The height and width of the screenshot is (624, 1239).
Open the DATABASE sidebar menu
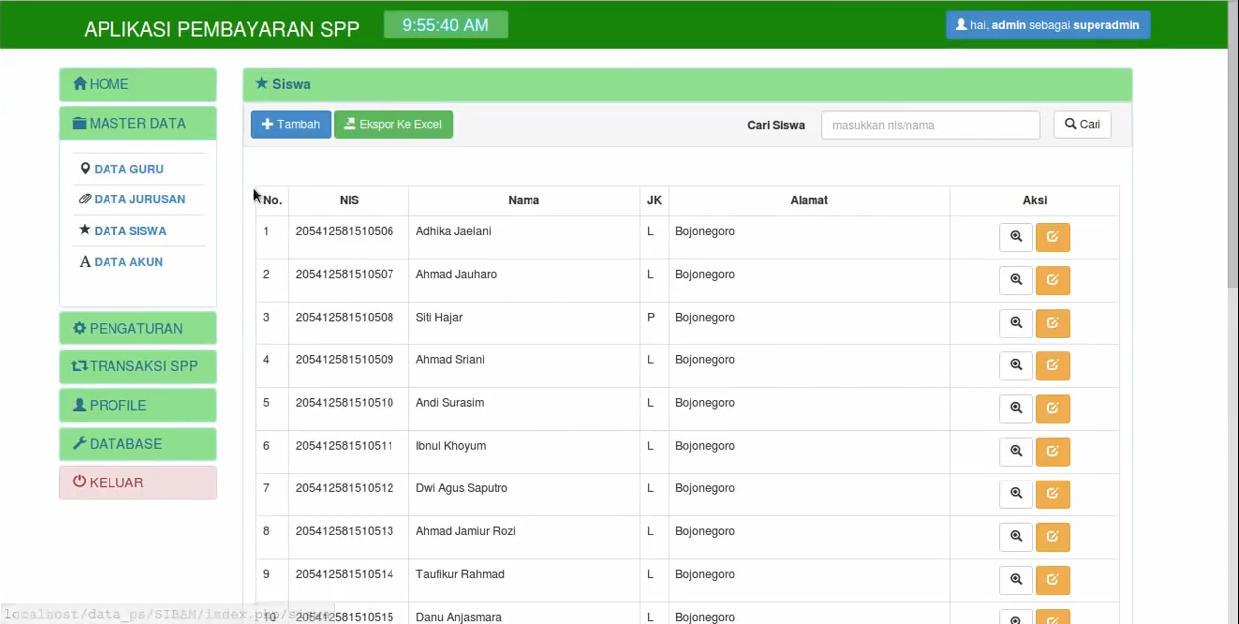click(x=138, y=444)
